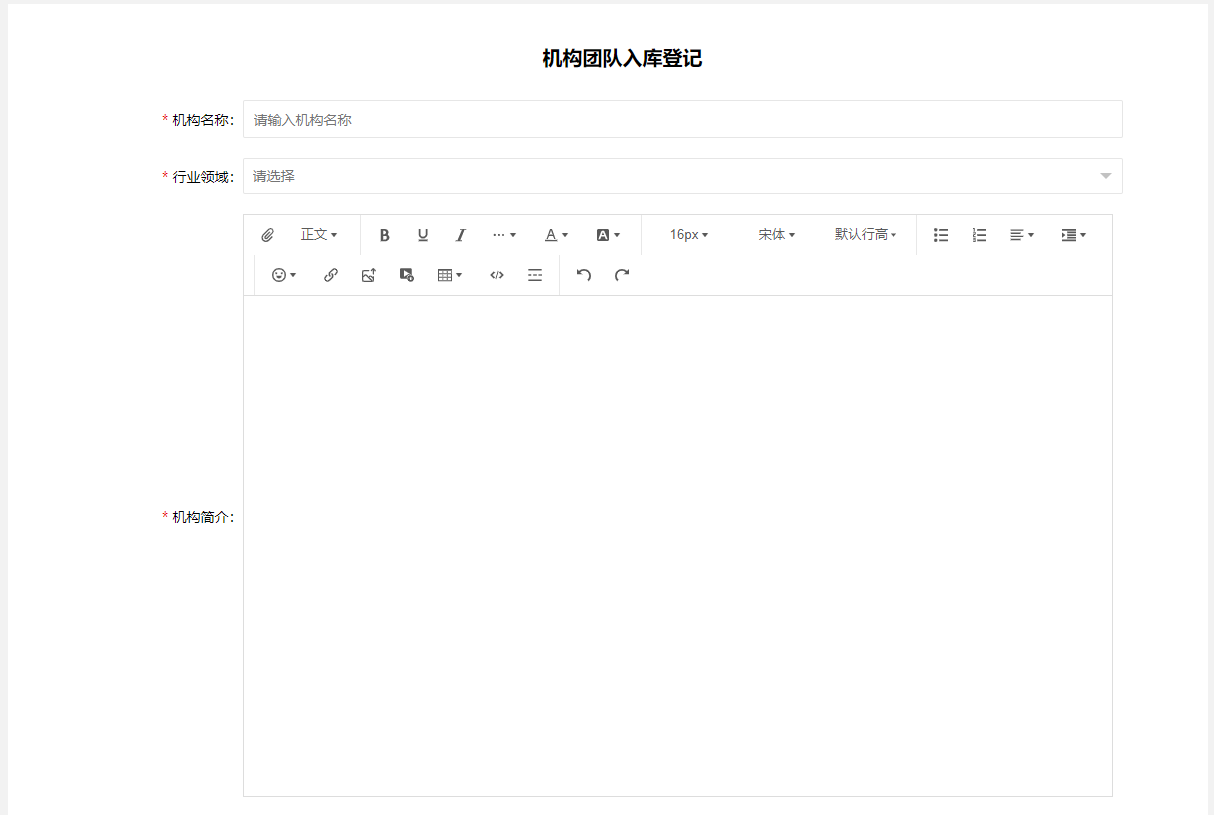The image size is (1214, 815).
Task: Click the 机构名称 input field
Action: click(x=682, y=119)
